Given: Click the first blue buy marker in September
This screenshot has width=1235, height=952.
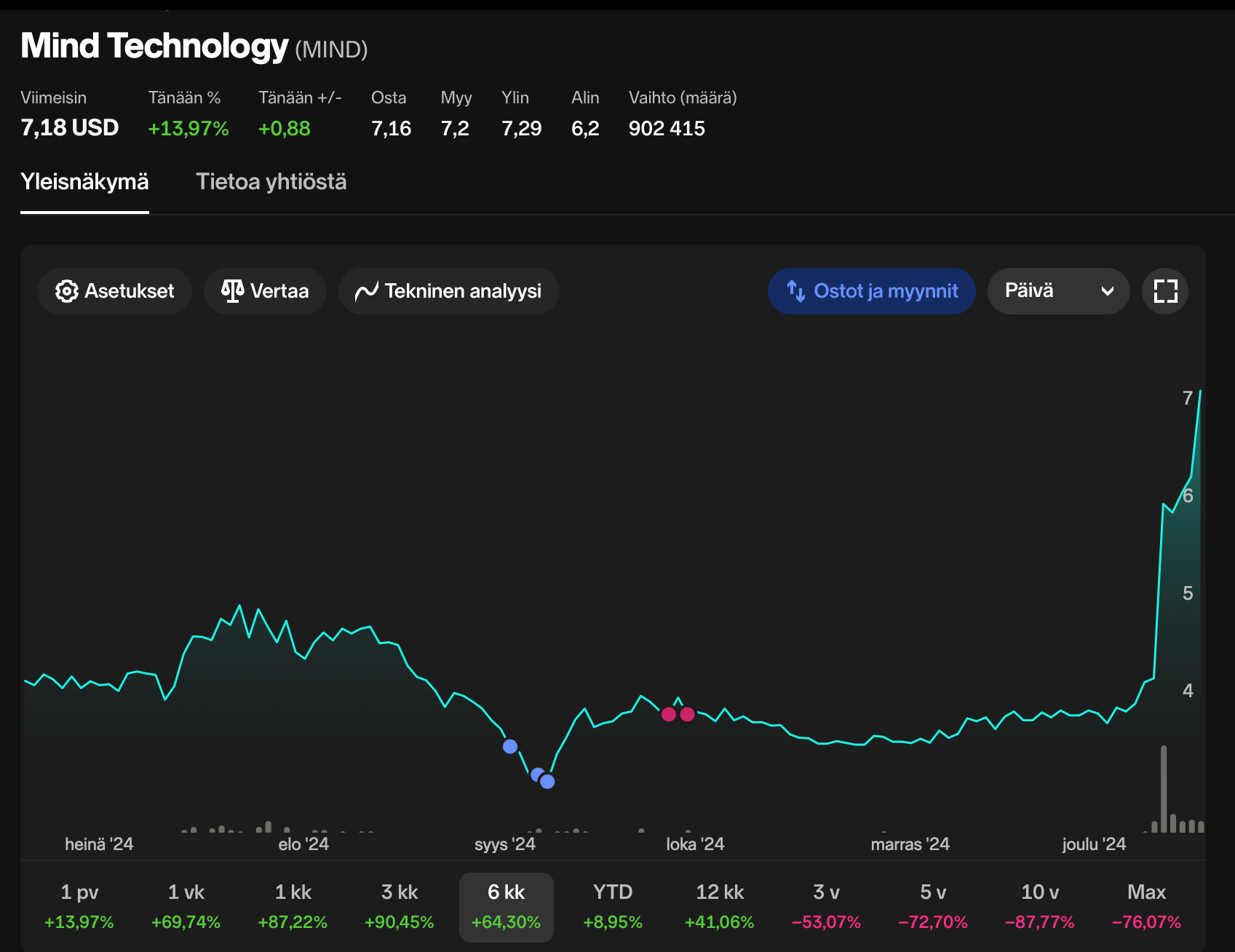Looking at the screenshot, I should coord(510,746).
